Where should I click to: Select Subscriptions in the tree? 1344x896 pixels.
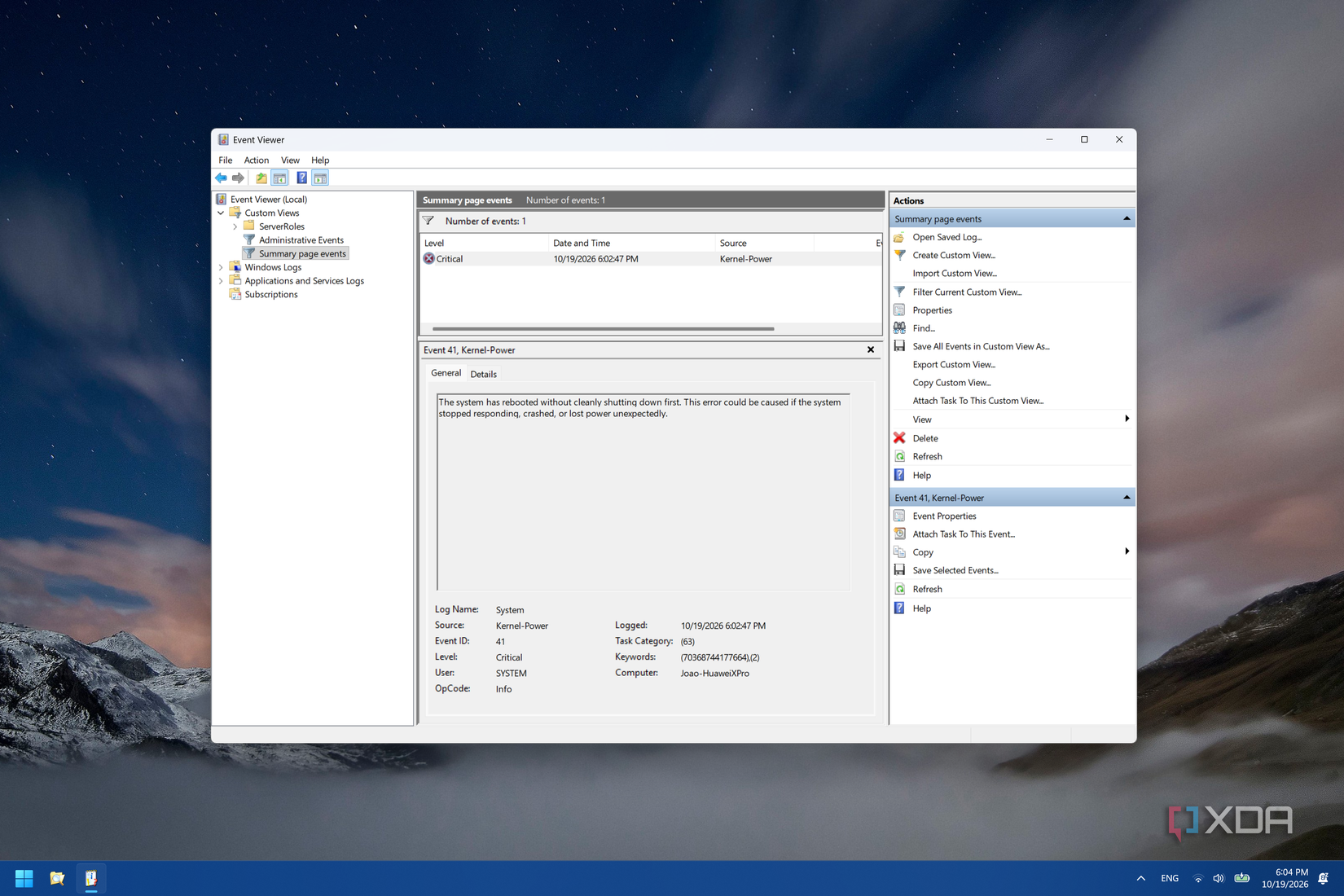click(271, 295)
